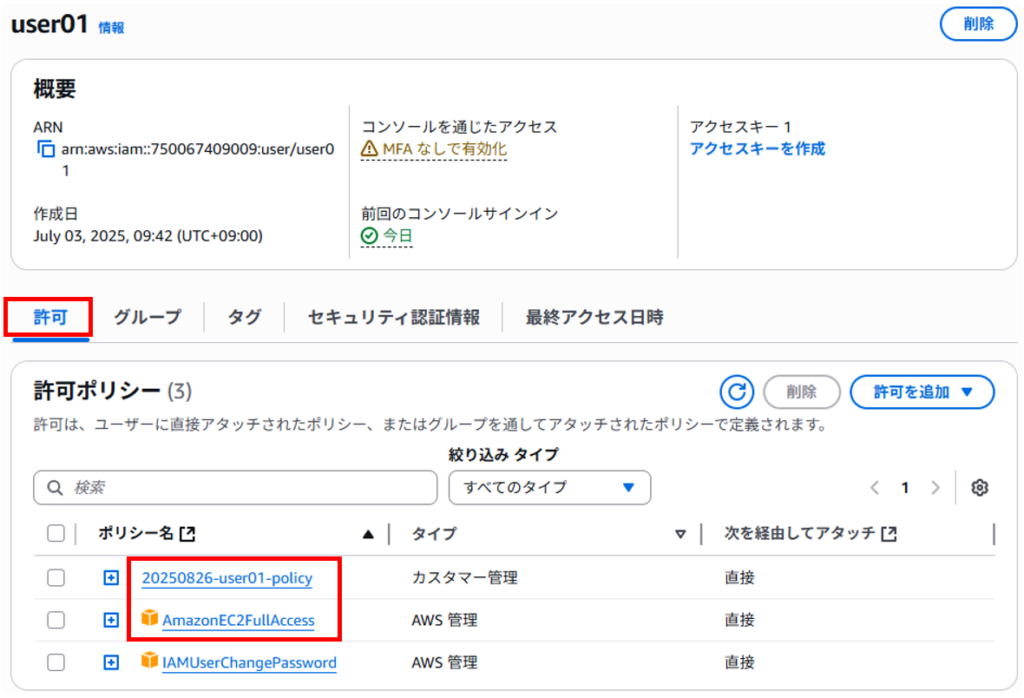
Task: Check the IAMUserChangePassword row checkbox
Action: tap(56, 662)
